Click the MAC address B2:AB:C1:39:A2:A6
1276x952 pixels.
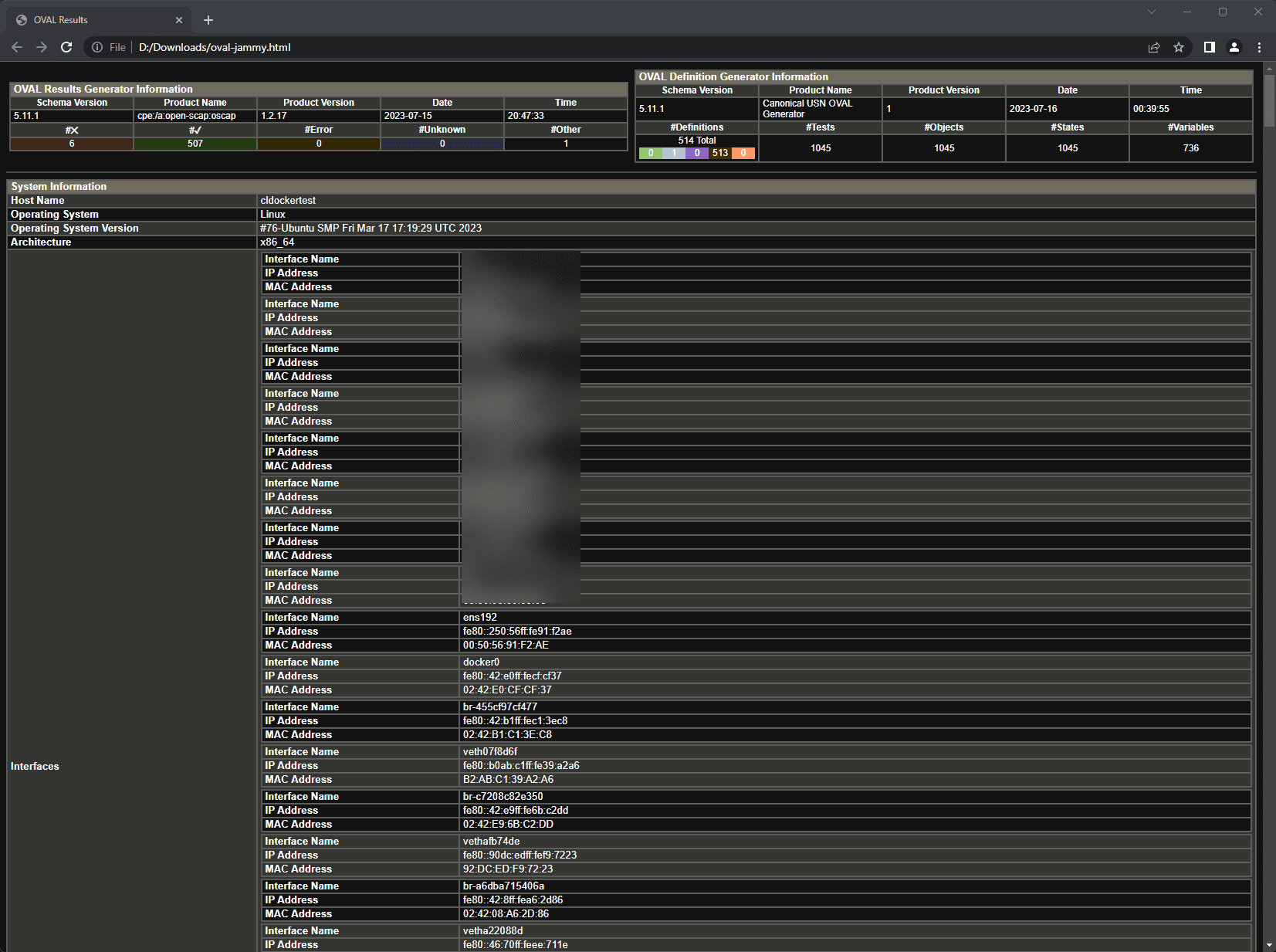click(x=508, y=780)
